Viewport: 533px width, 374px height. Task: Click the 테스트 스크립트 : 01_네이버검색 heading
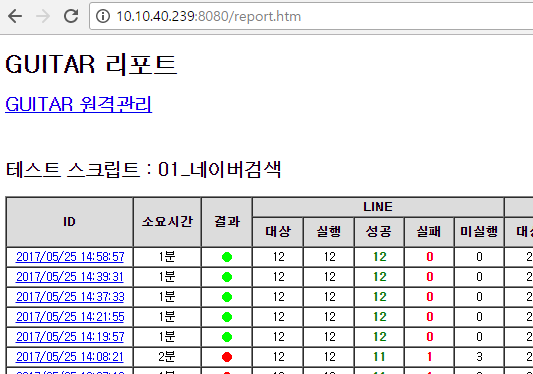(143, 169)
